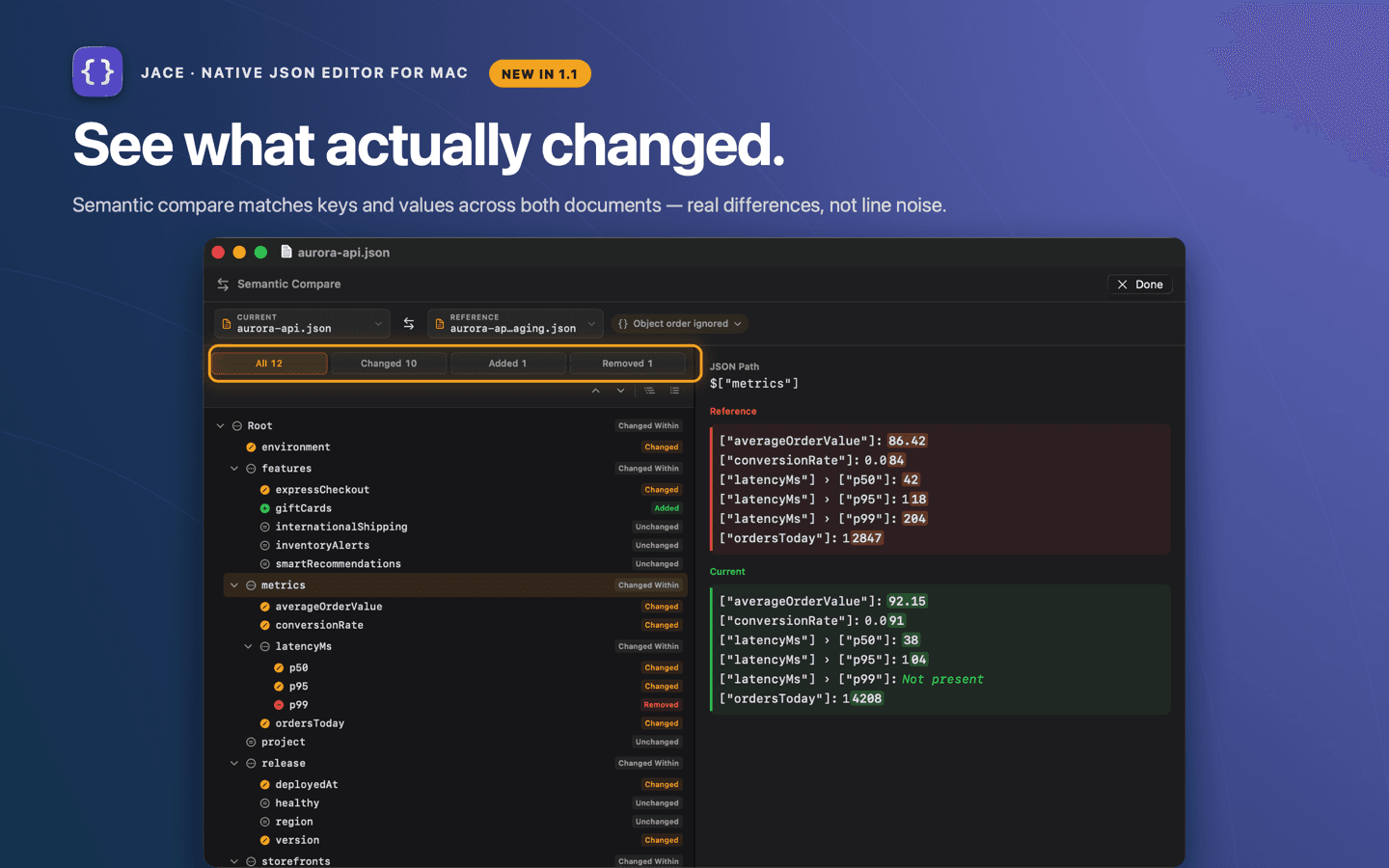This screenshot has height=868, width=1389.
Task: Select the metrics tree row label
Action: 283,585
